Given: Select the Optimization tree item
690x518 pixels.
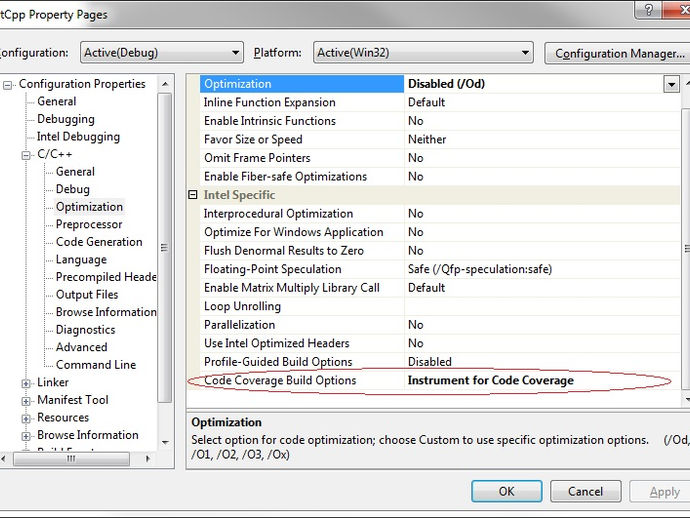Looking at the screenshot, I should [x=89, y=207].
